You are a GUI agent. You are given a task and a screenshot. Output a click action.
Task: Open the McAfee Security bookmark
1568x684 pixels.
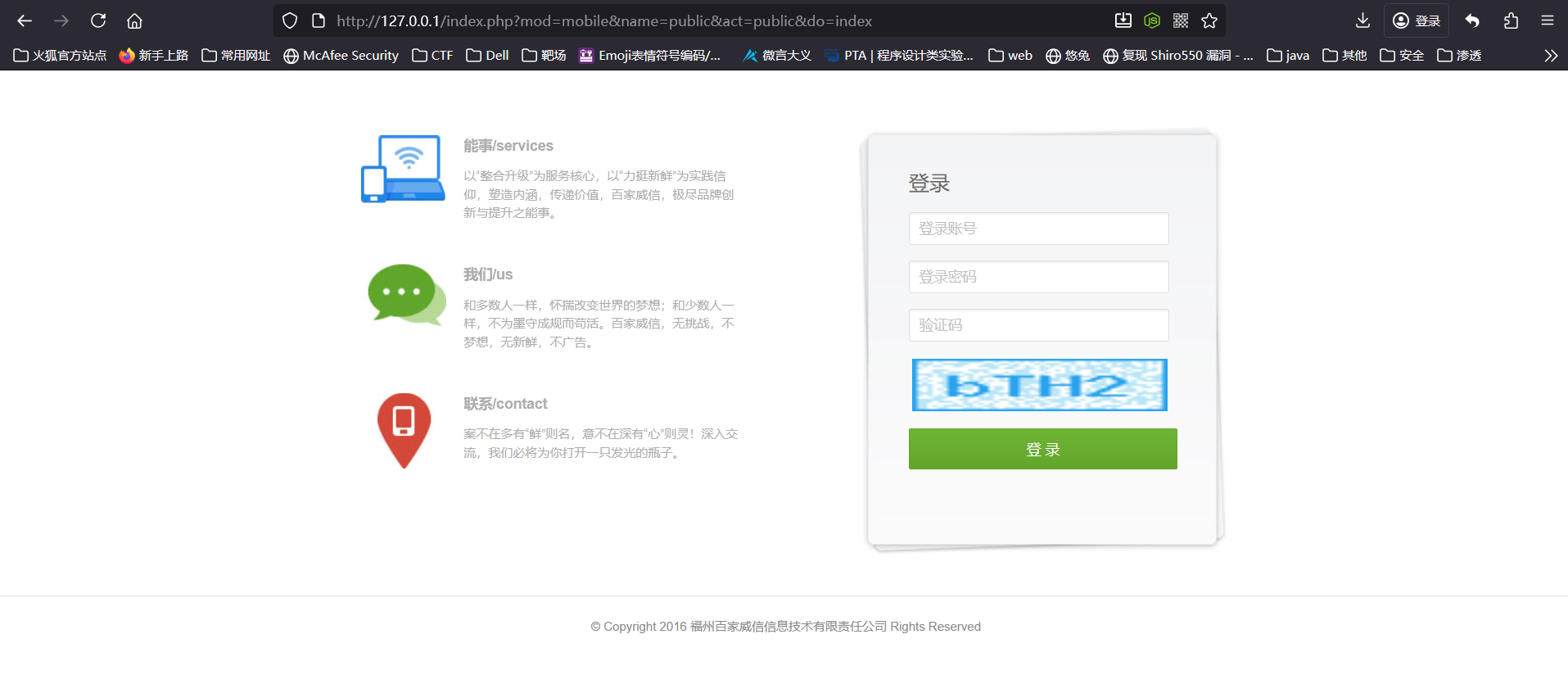point(341,56)
